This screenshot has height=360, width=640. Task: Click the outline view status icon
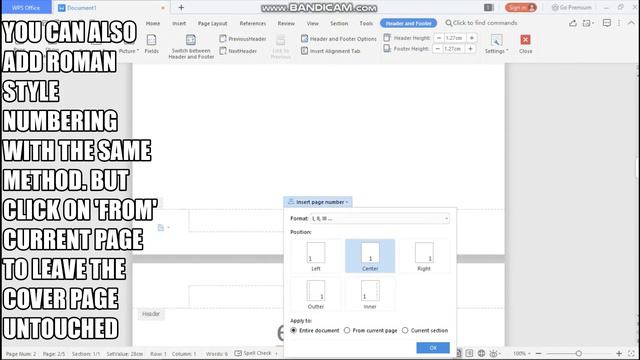tap(469, 353)
